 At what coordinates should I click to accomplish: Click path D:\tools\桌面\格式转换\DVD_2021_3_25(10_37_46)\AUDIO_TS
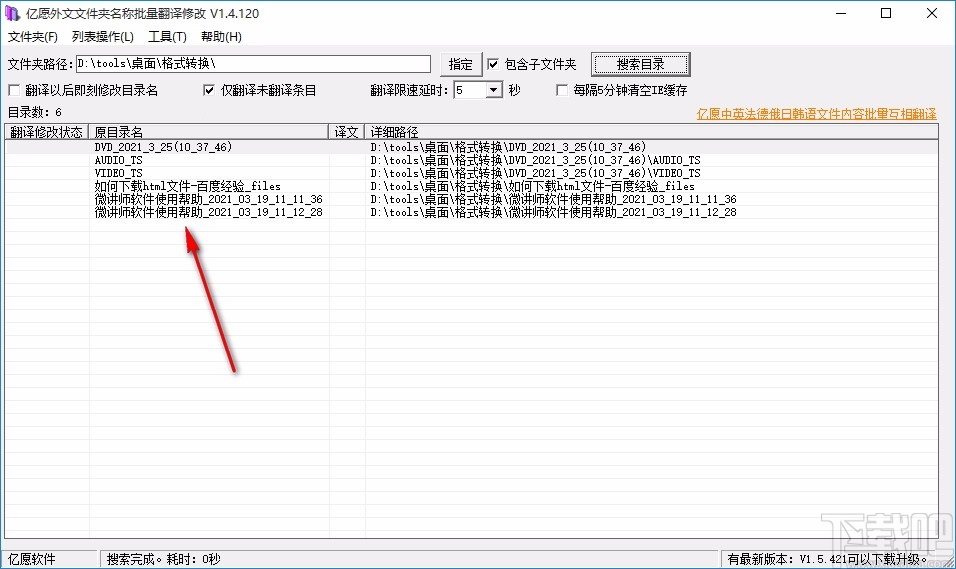[535, 160]
